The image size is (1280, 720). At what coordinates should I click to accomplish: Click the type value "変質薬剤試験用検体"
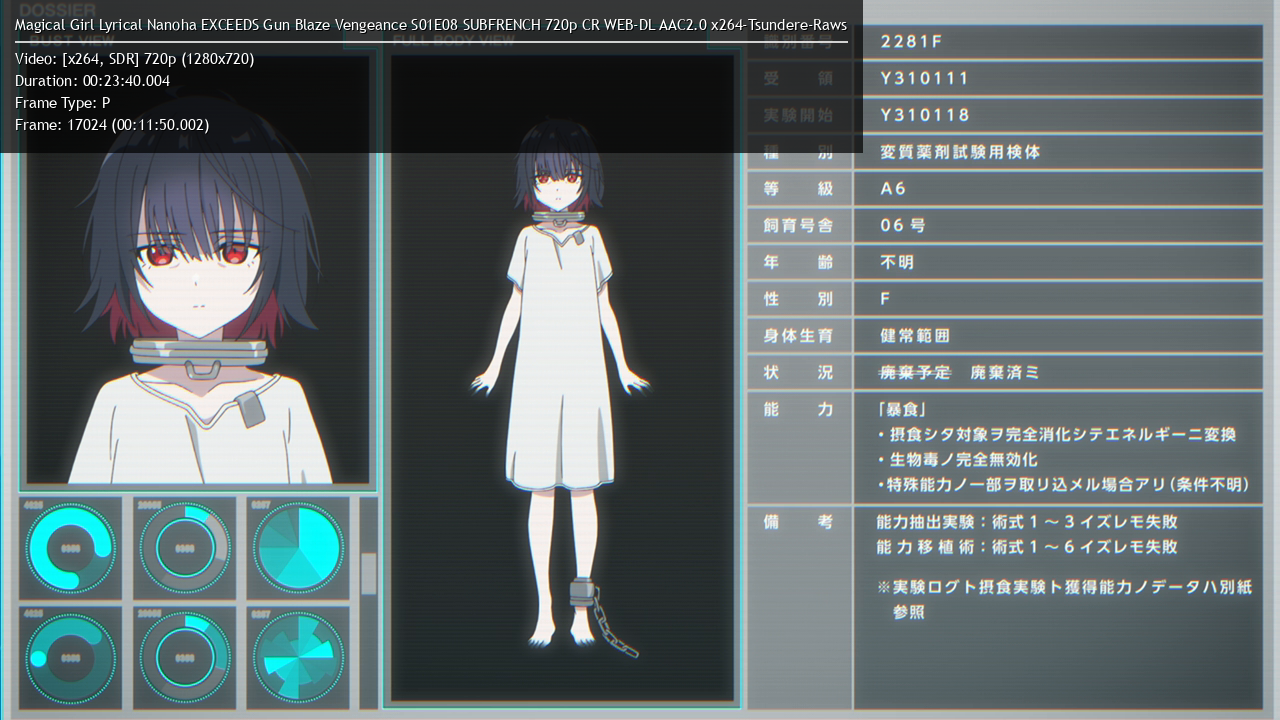[x=960, y=152]
